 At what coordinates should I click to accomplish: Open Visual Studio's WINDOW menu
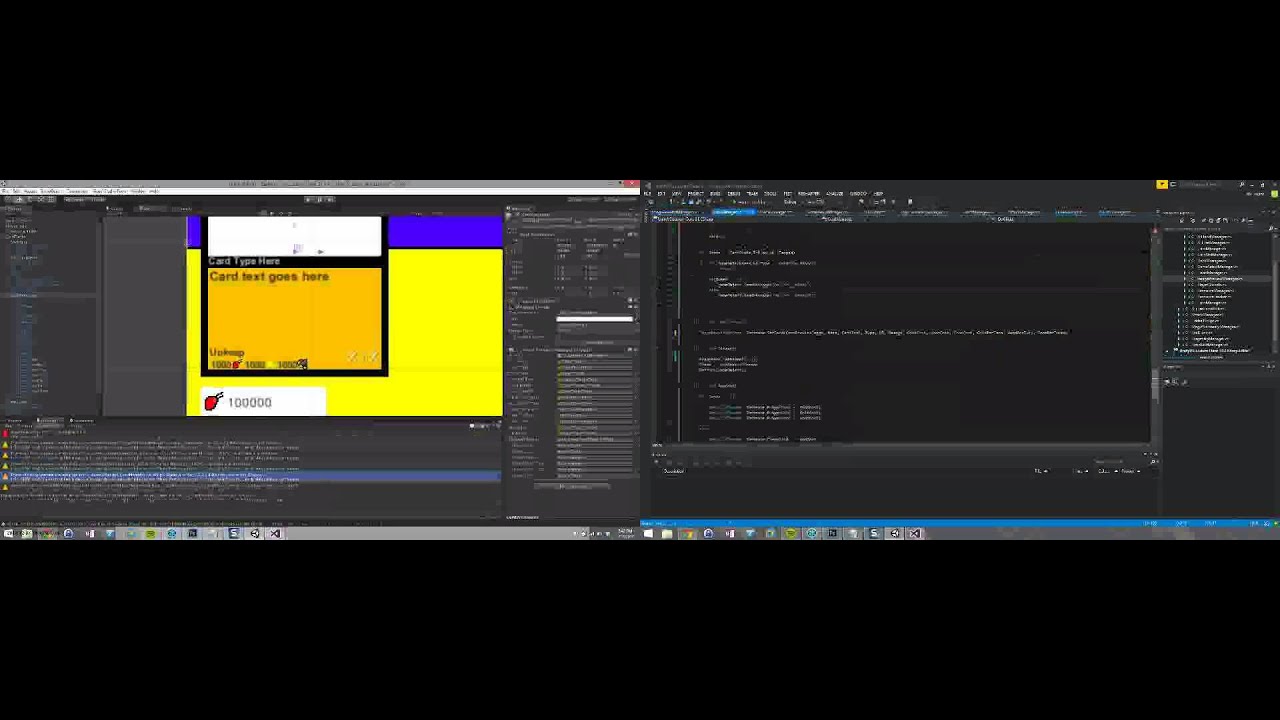tap(858, 193)
